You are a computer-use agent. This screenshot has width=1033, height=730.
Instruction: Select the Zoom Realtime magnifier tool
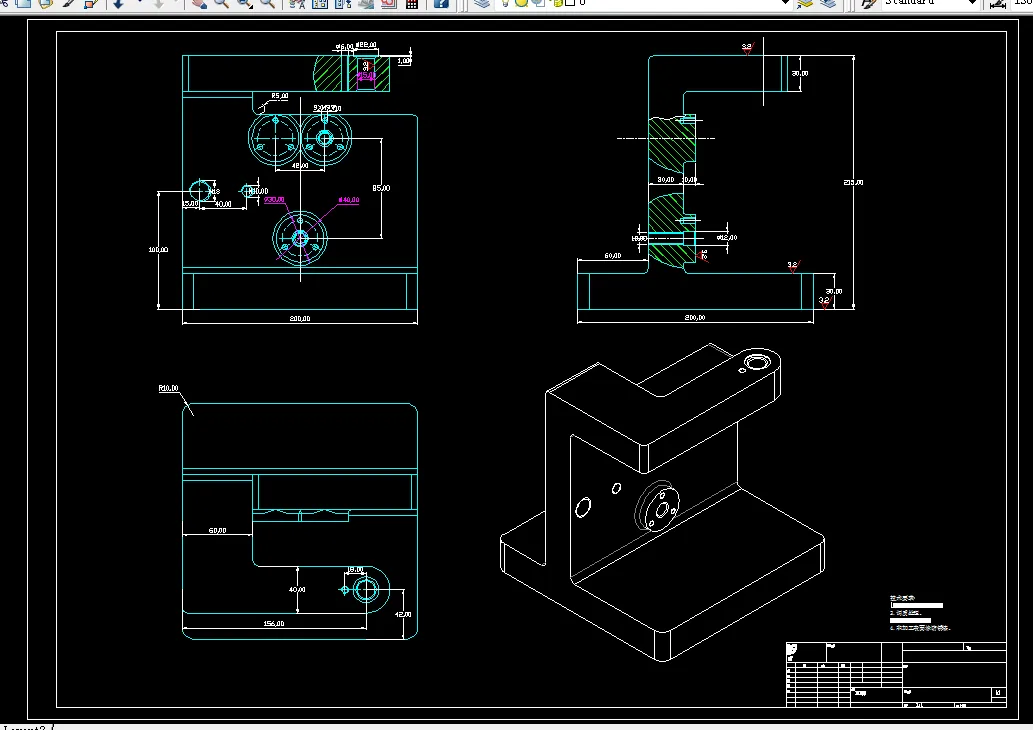coord(221,3)
